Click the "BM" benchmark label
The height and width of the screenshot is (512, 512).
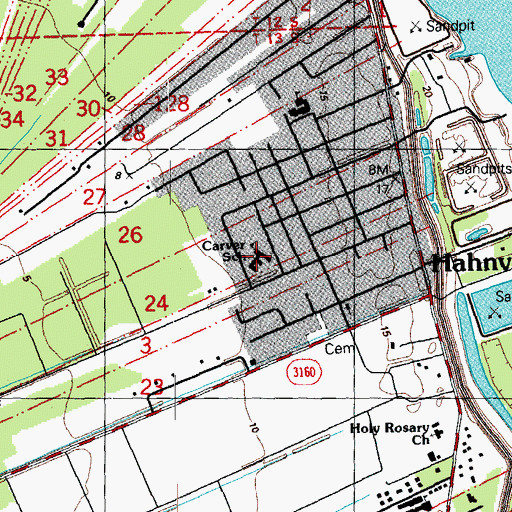pos(378,170)
